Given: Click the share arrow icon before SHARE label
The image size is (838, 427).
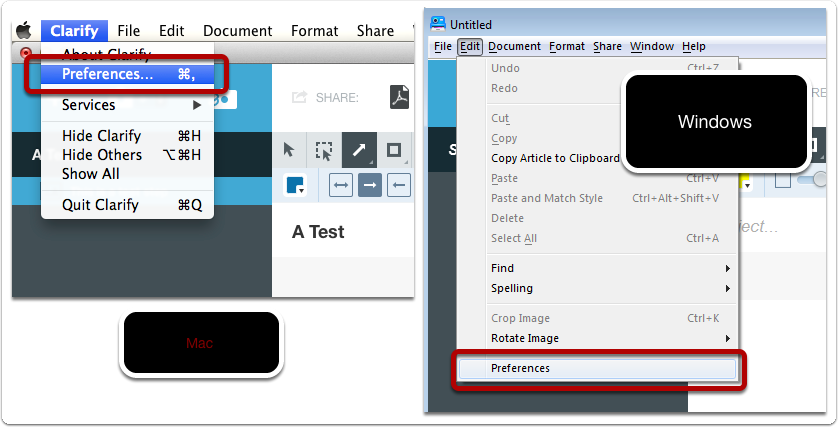Looking at the screenshot, I should click(299, 97).
